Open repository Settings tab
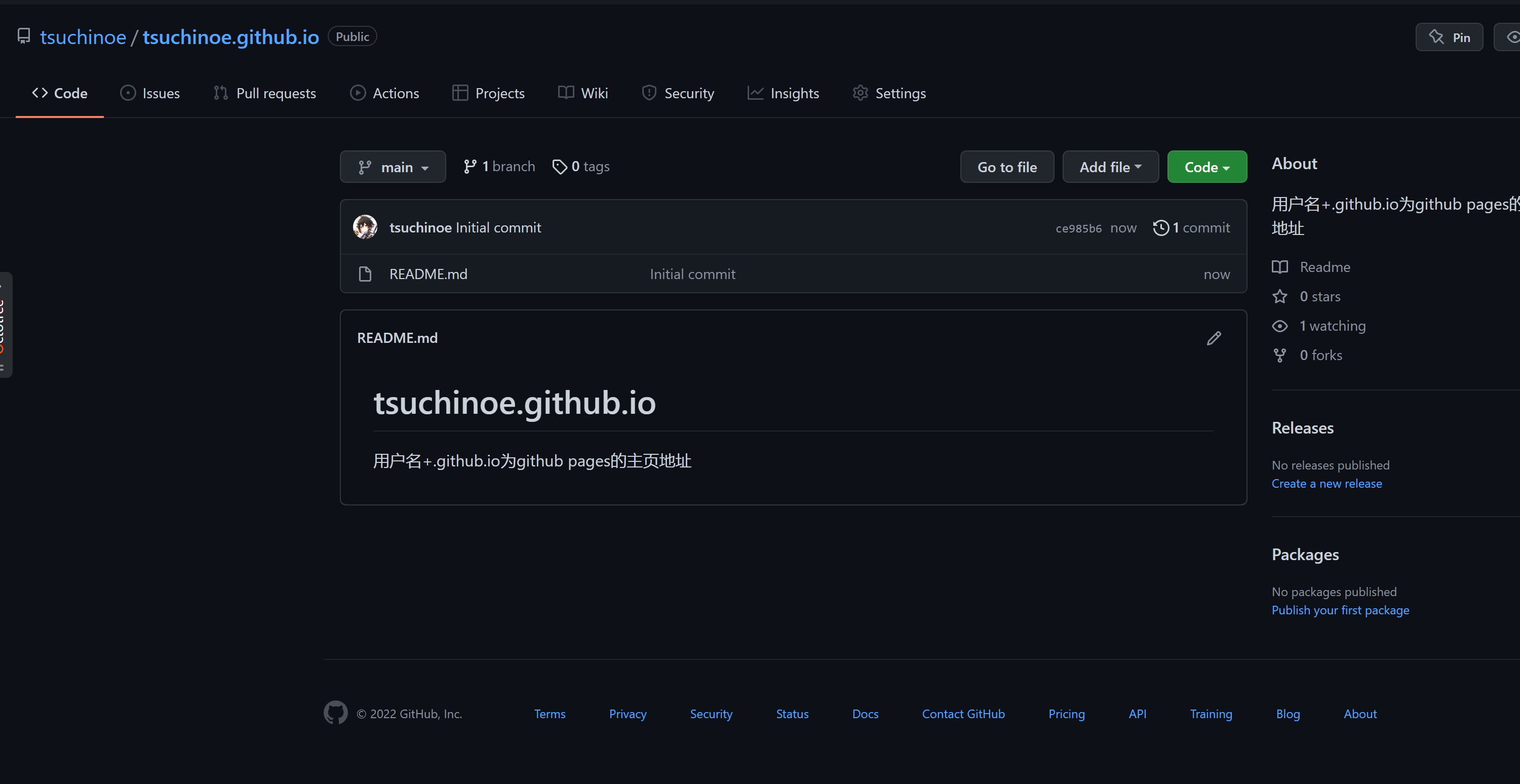Image resolution: width=1520 pixels, height=784 pixels. [x=889, y=93]
